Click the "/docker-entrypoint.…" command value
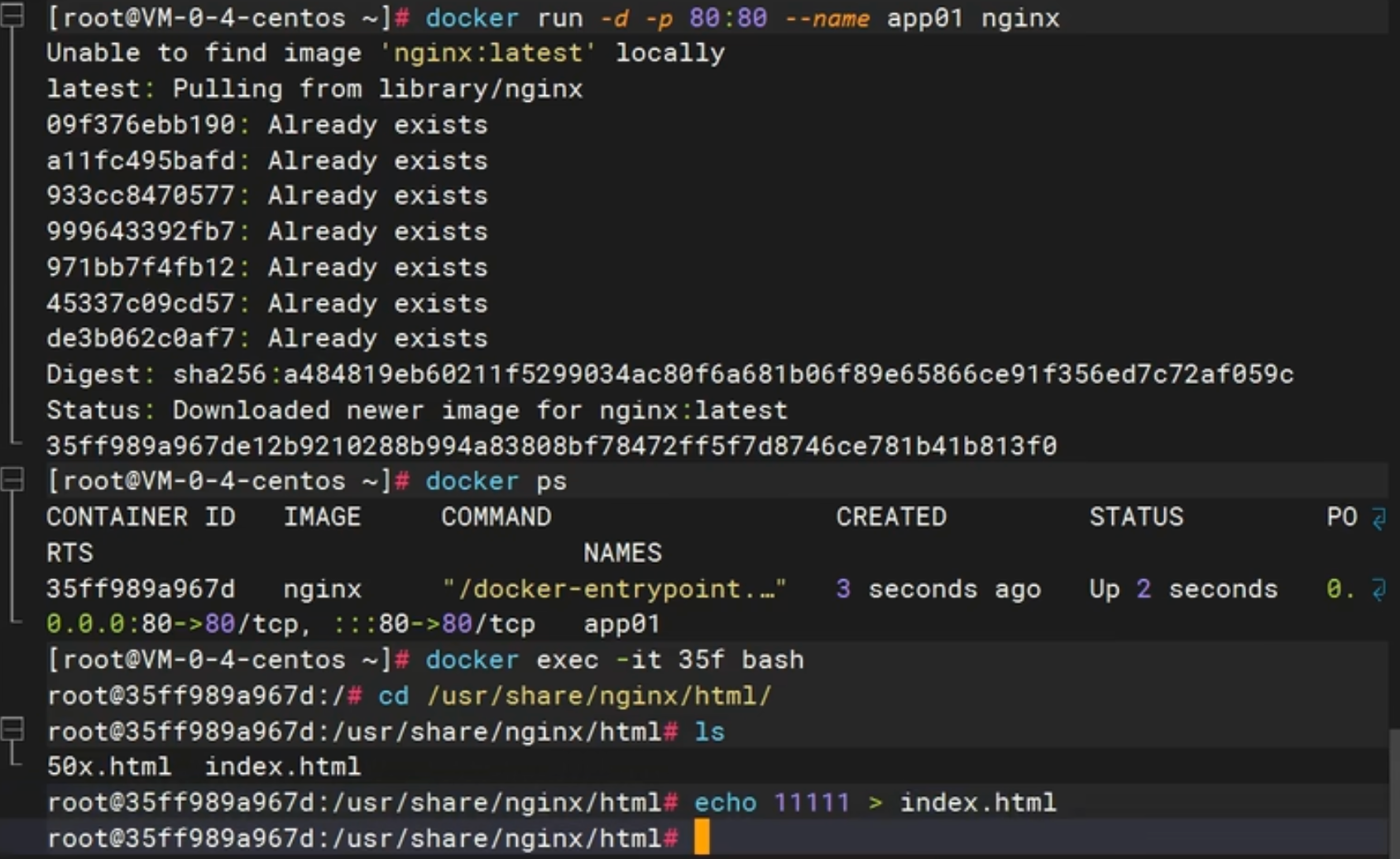 coord(614,588)
